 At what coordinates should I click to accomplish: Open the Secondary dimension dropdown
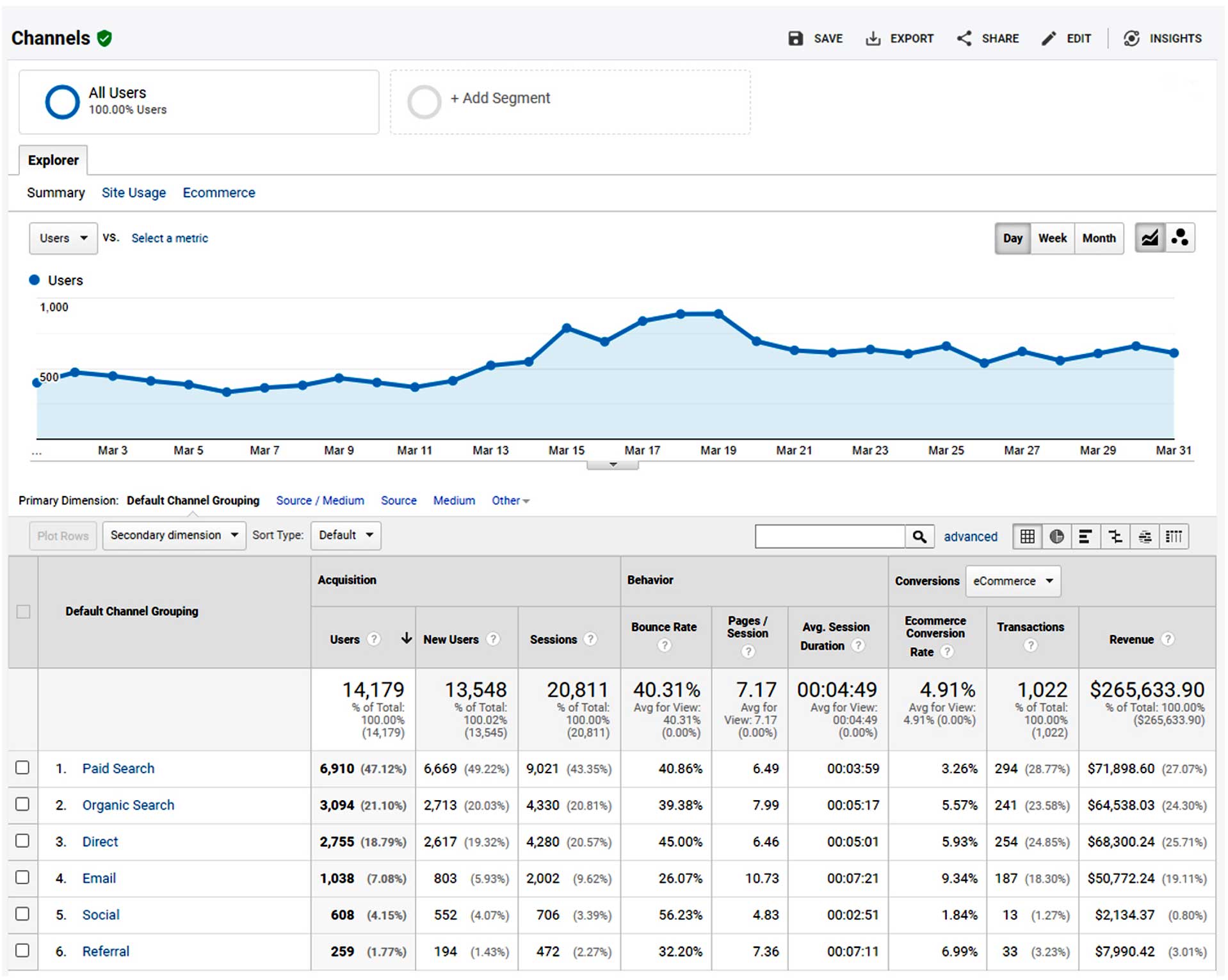174,535
